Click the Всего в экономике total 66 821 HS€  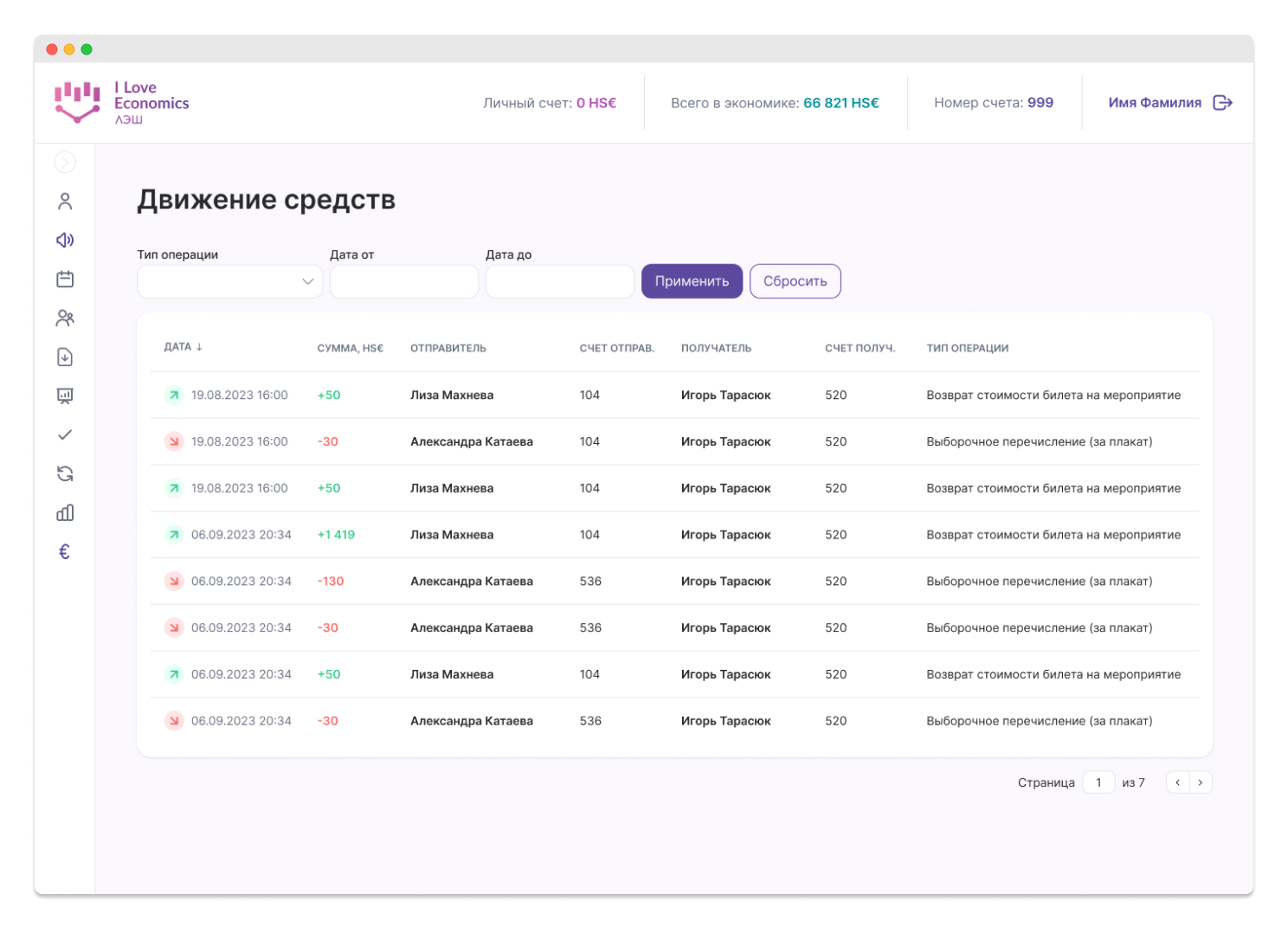[841, 103]
